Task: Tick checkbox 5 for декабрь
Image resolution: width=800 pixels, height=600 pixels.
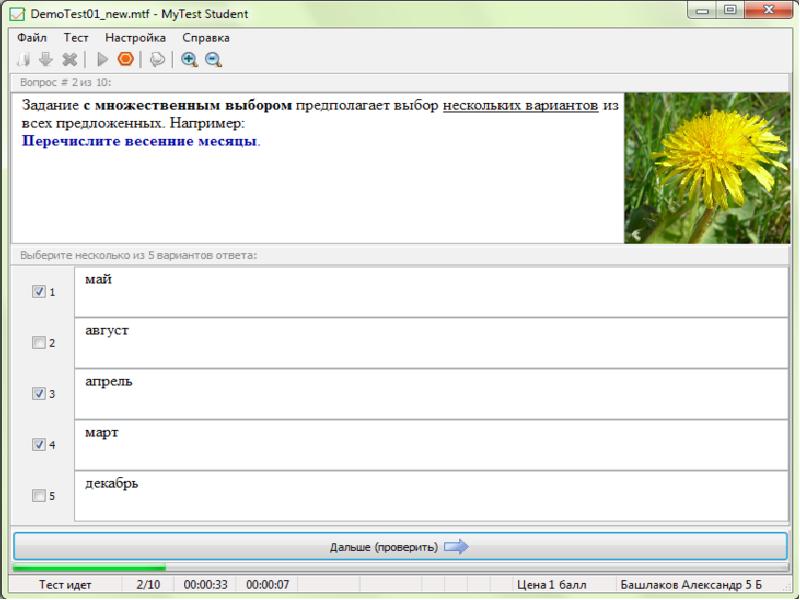Action: point(39,495)
